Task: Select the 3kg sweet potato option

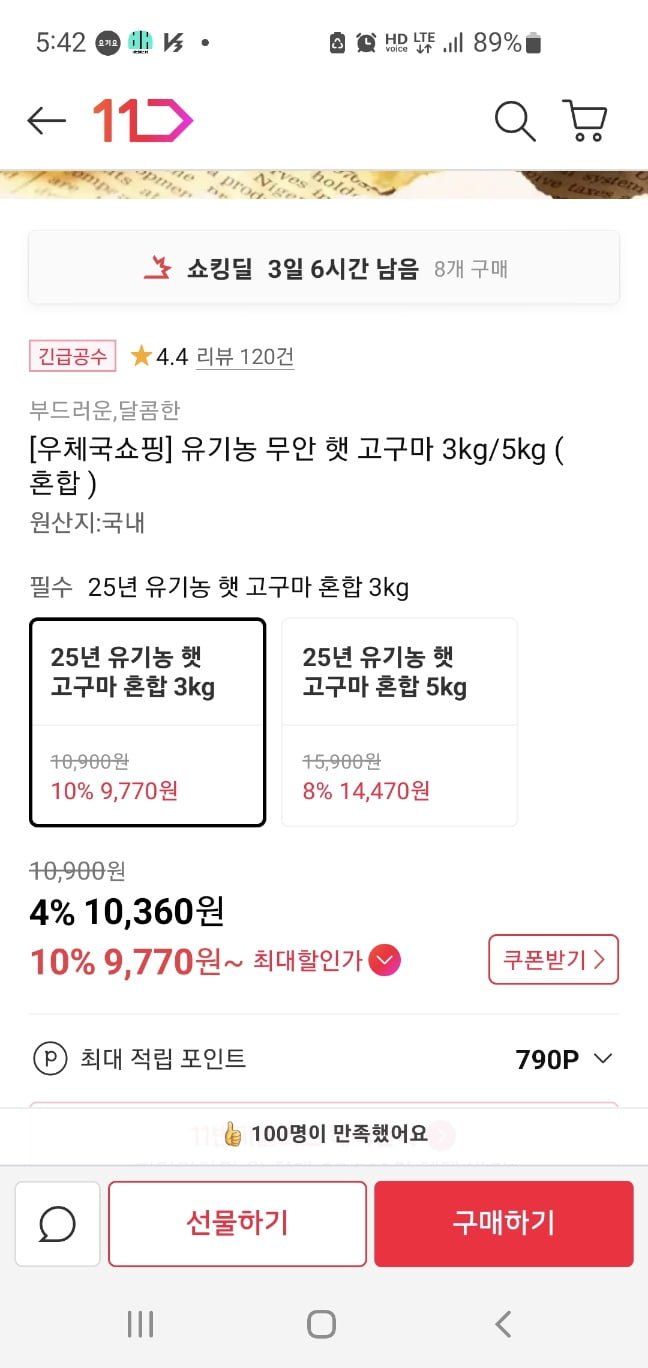Action: tap(148, 722)
